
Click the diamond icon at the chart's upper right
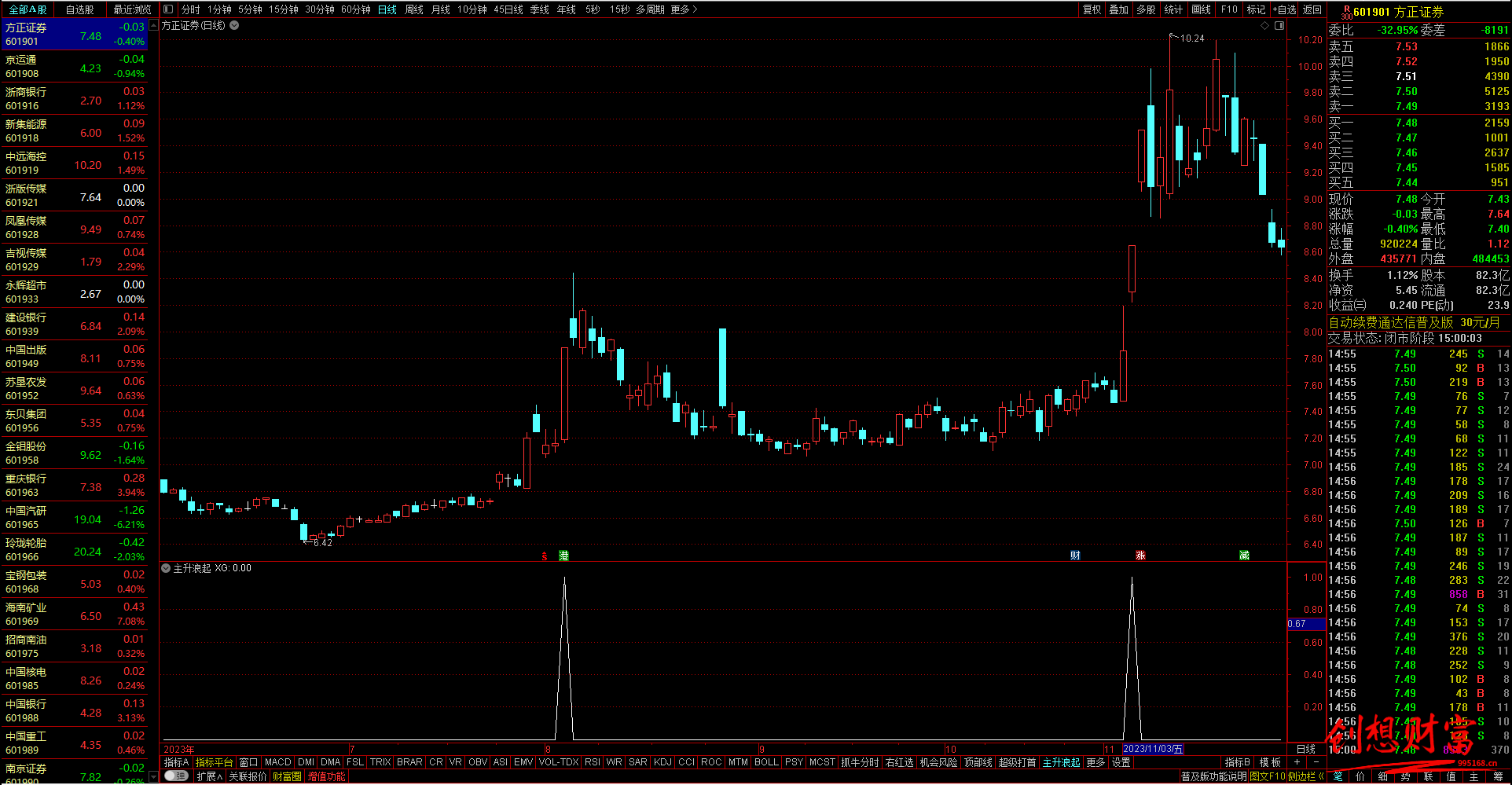click(1264, 25)
